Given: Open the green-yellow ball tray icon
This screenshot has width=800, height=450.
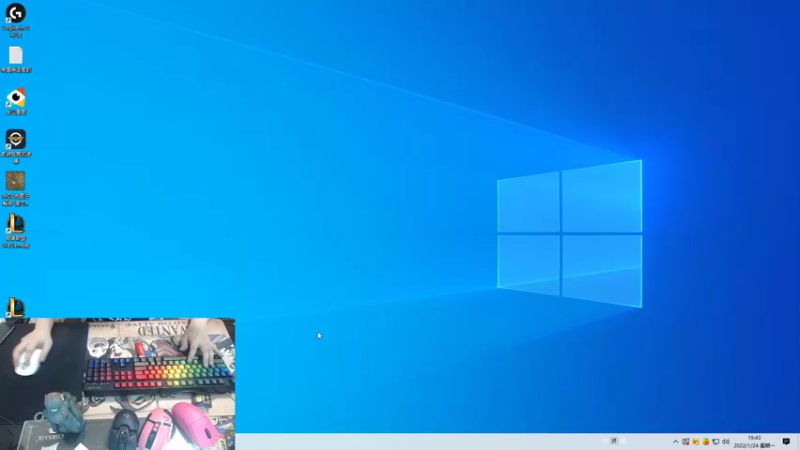Looking at the screenshot, I should point(706,442).
